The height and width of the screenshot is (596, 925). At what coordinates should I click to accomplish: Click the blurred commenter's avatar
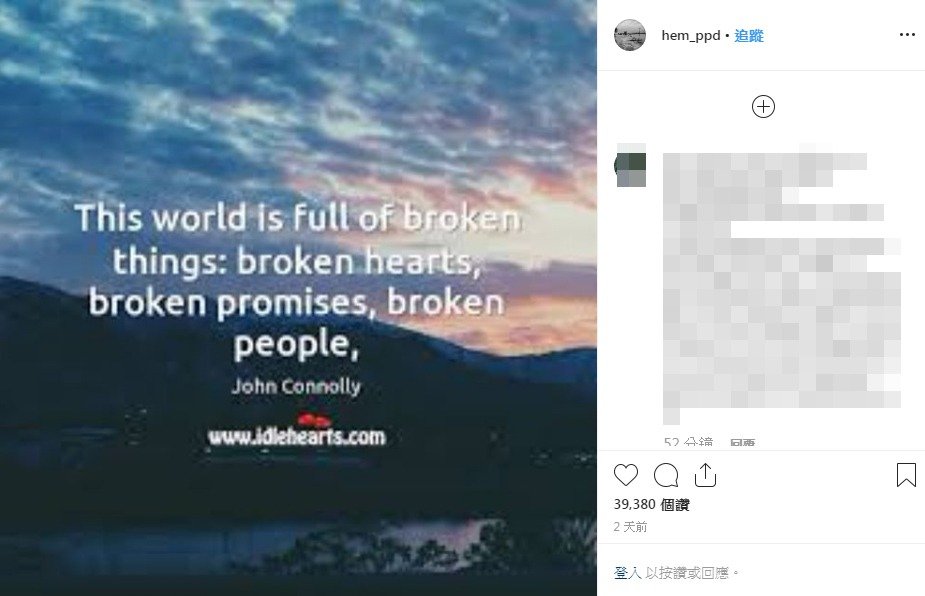coord(631,167)
